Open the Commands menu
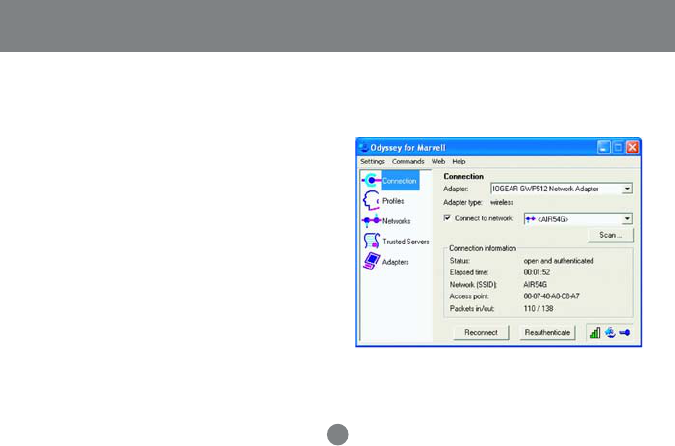This screenshot has width=675, height=446. click(408, 161)
